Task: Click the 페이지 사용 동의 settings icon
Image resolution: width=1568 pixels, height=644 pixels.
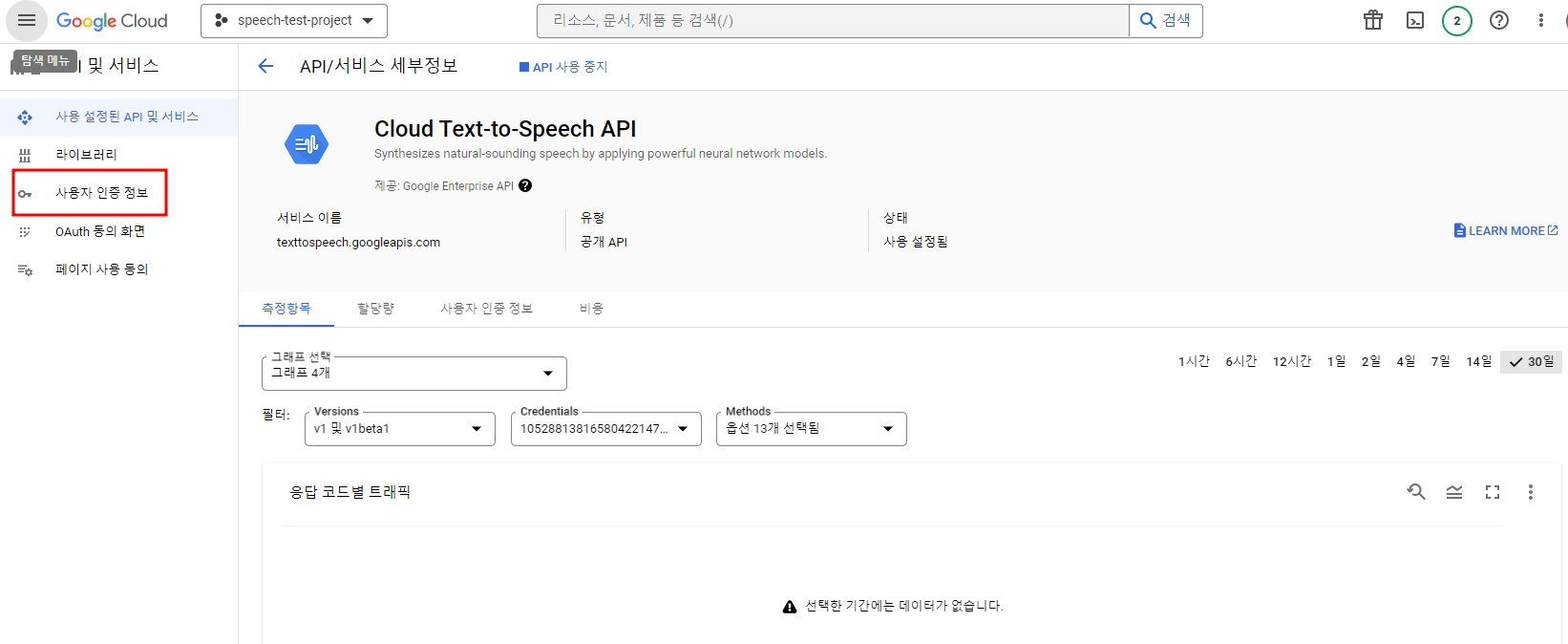Action: tap(25, 270)
